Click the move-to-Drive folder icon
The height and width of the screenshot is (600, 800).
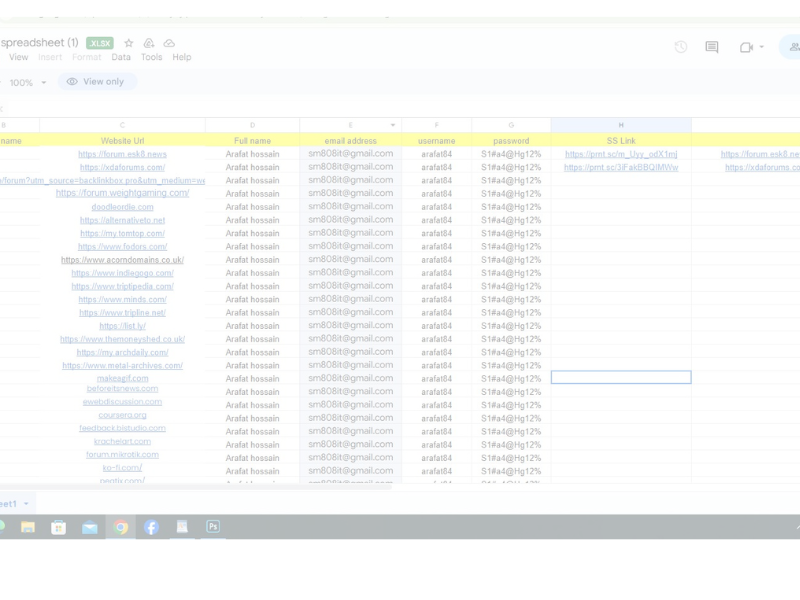pyautogui.click(x=149, y=44)
